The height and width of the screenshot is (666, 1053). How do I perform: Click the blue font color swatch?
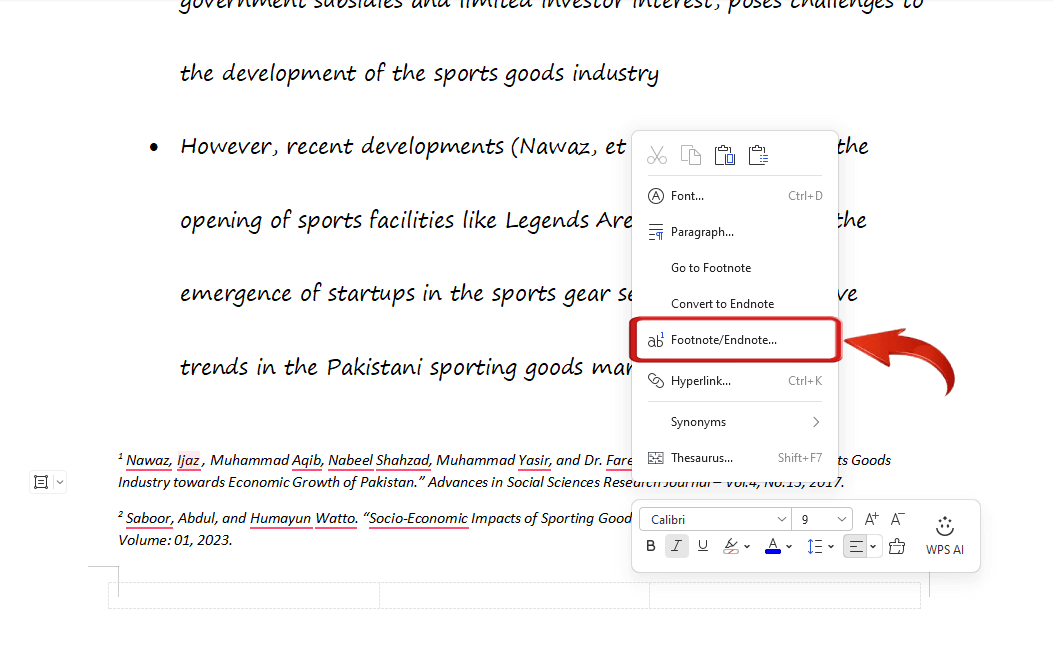click(x=772, y=546)
